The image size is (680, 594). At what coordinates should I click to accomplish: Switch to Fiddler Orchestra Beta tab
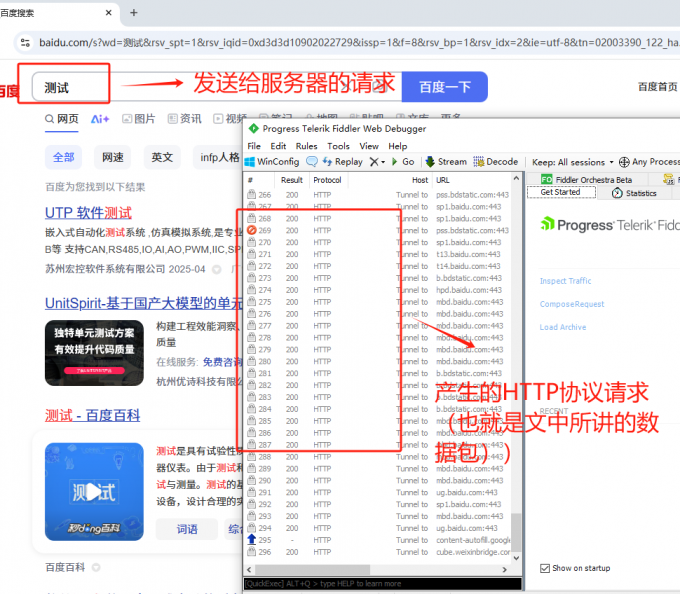(x=587, y=180)
